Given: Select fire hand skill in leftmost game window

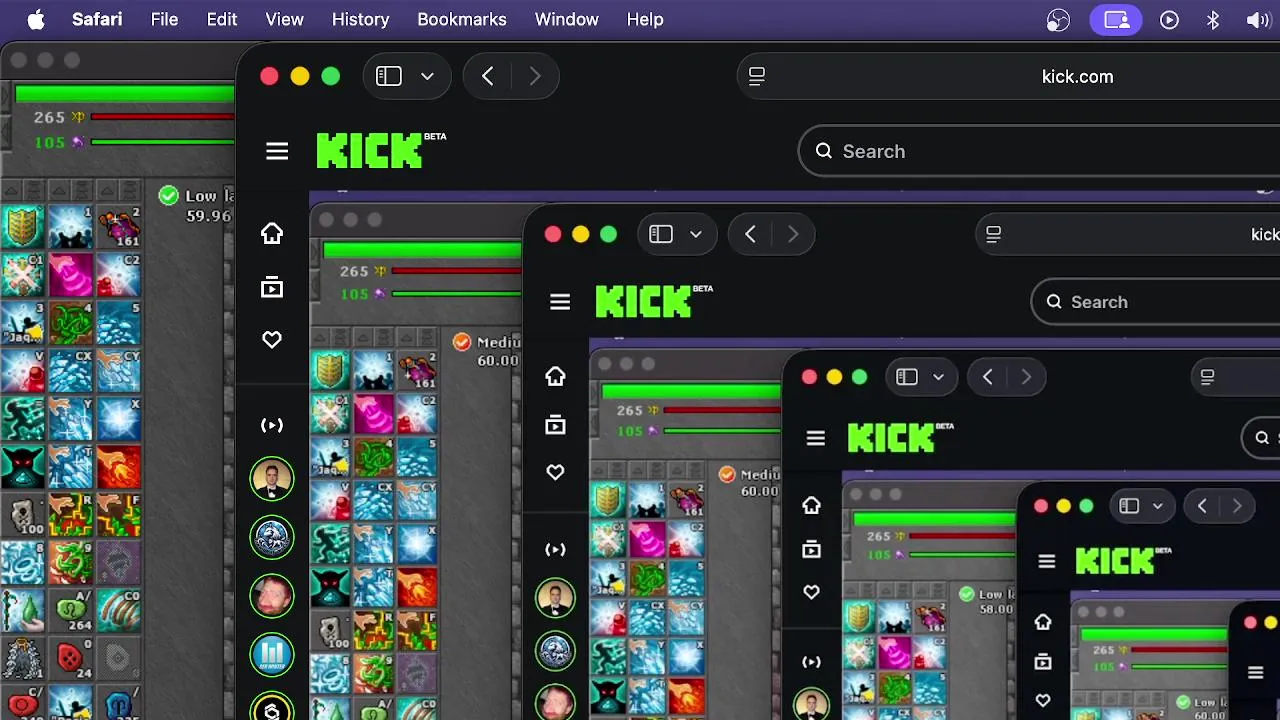Looking at the screenshot, I should click(118, 467).
